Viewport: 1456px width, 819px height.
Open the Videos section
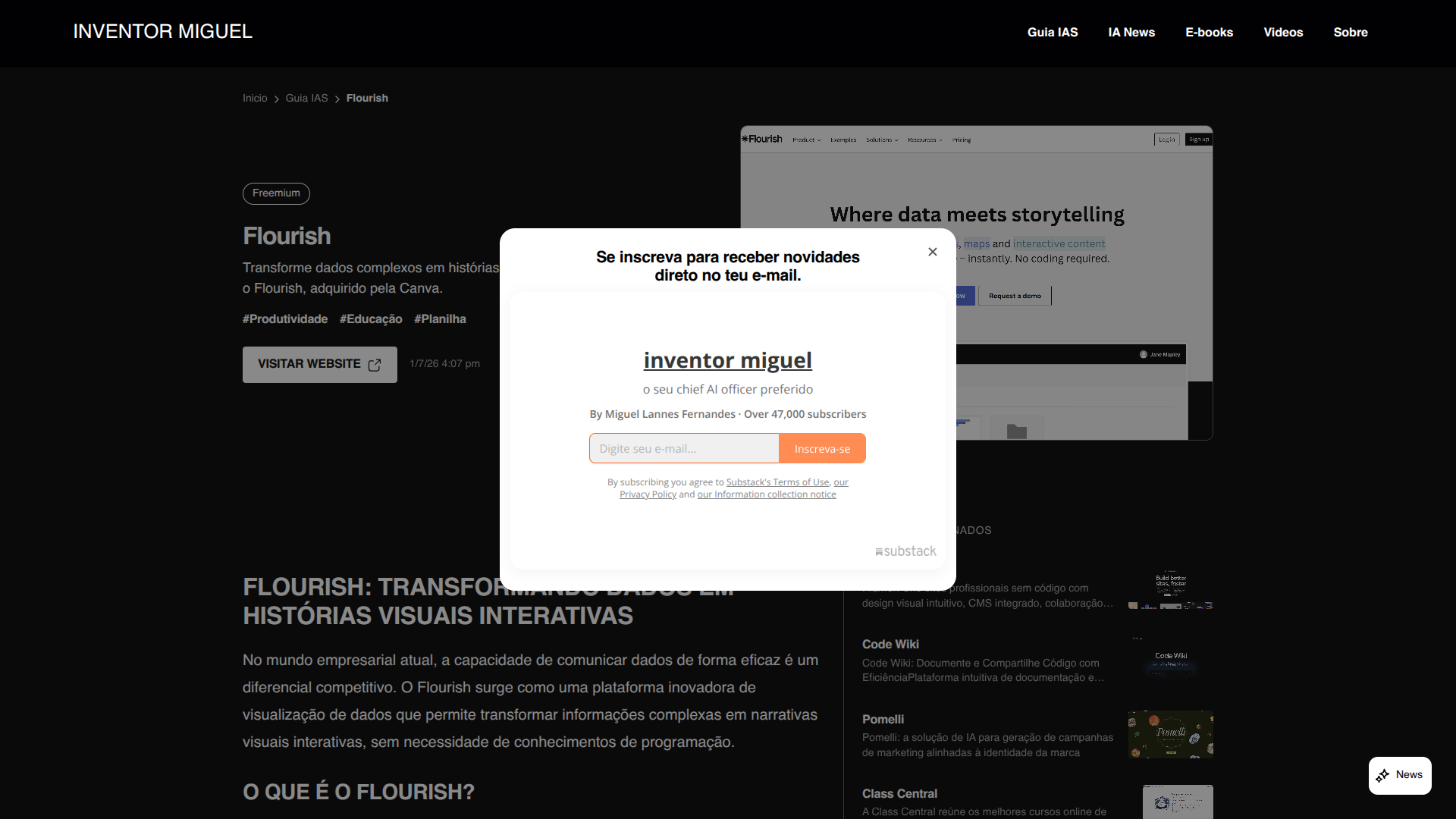click(x=1283, y=33)
